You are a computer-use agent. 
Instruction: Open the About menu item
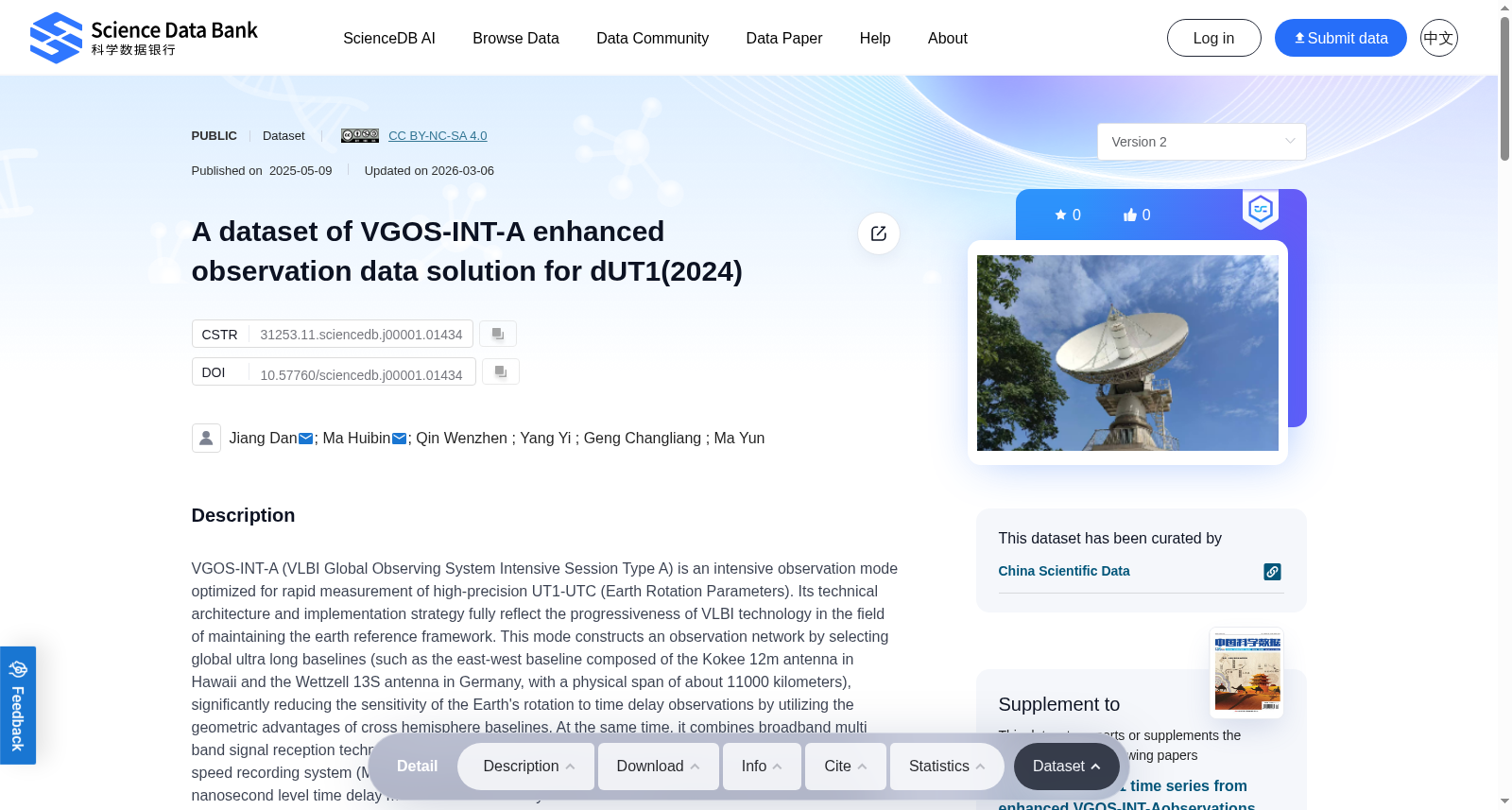[x=948, y=38]
